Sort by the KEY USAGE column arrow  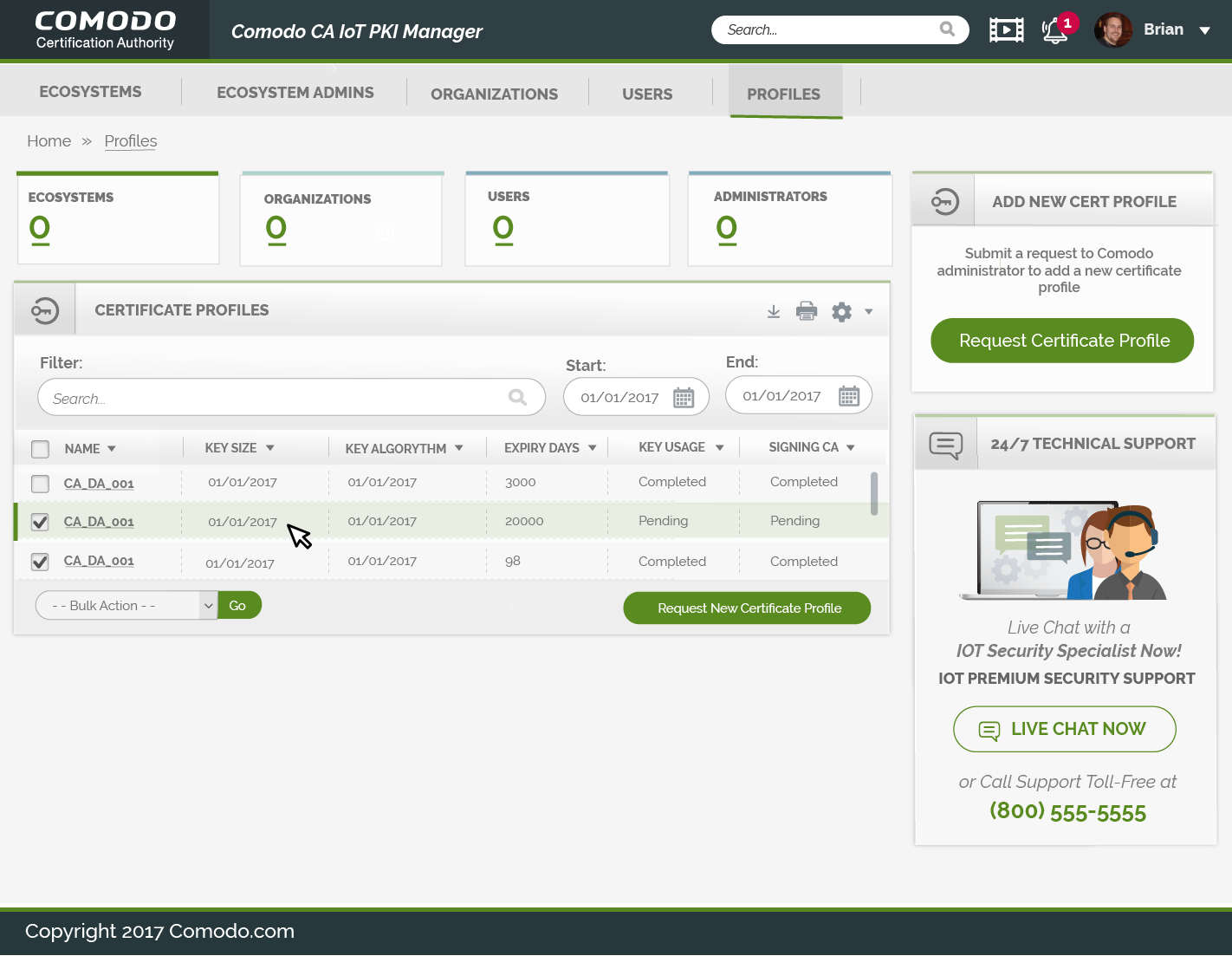720,448
